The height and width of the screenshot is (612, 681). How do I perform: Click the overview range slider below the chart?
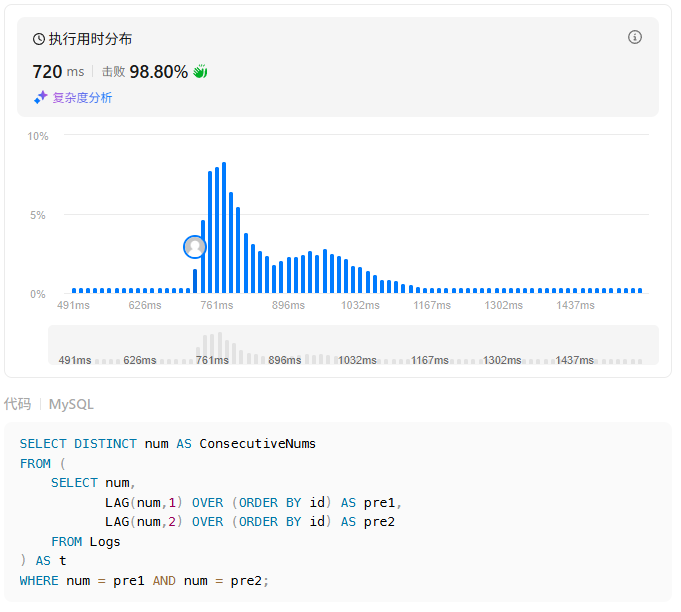coord(353,345)
